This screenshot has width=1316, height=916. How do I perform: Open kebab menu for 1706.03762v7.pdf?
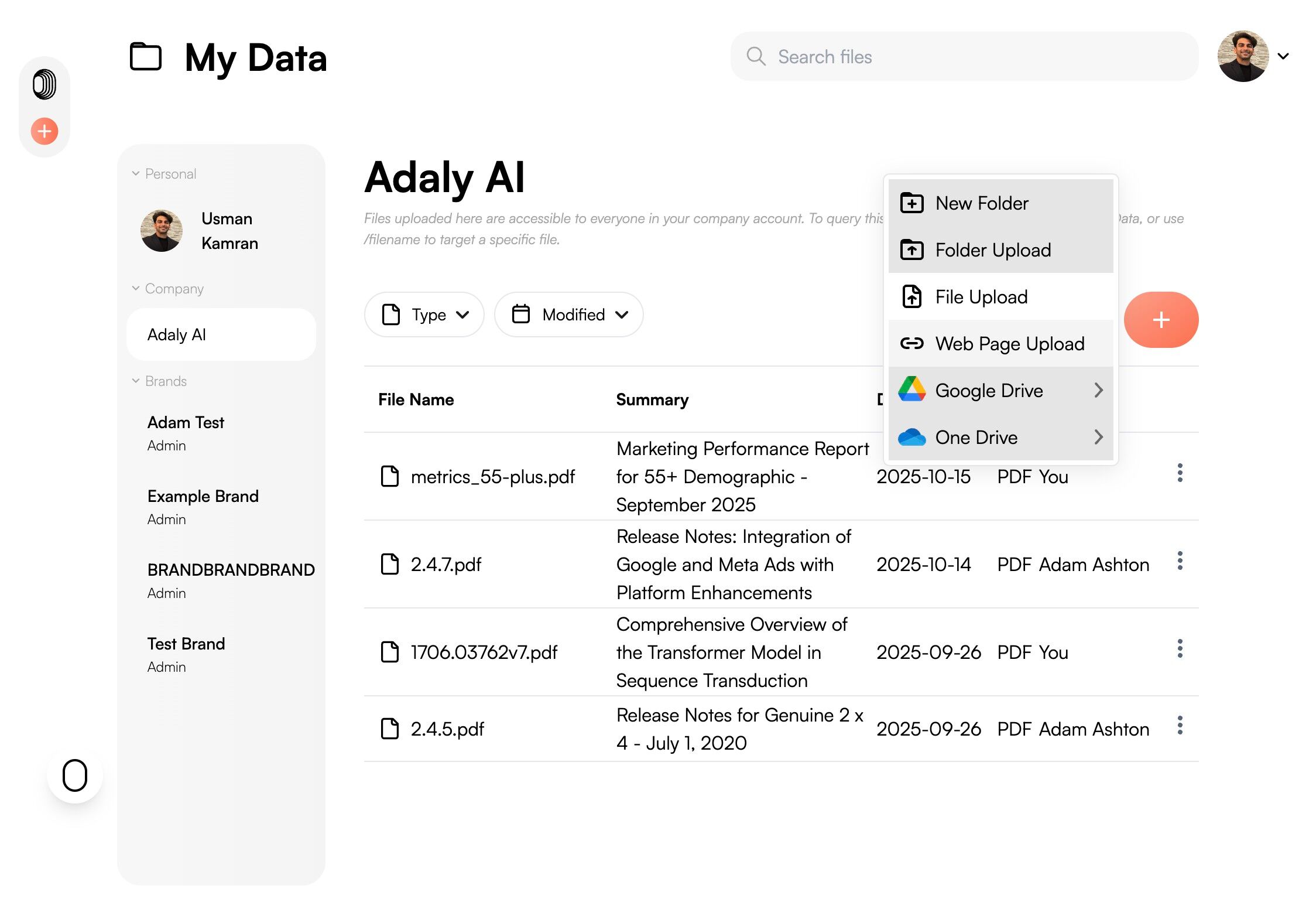1180,649
